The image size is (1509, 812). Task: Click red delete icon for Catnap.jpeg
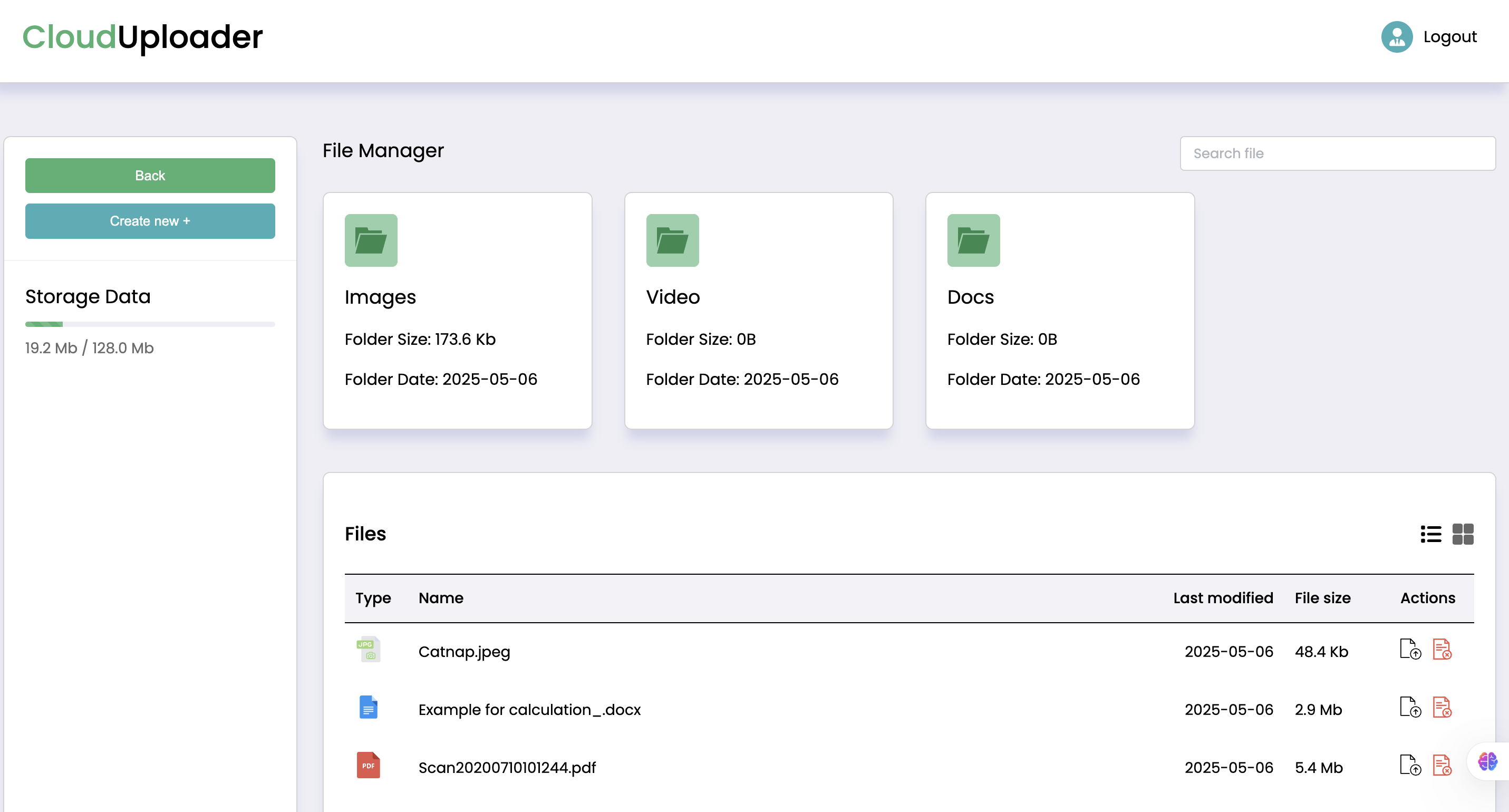1442,649
